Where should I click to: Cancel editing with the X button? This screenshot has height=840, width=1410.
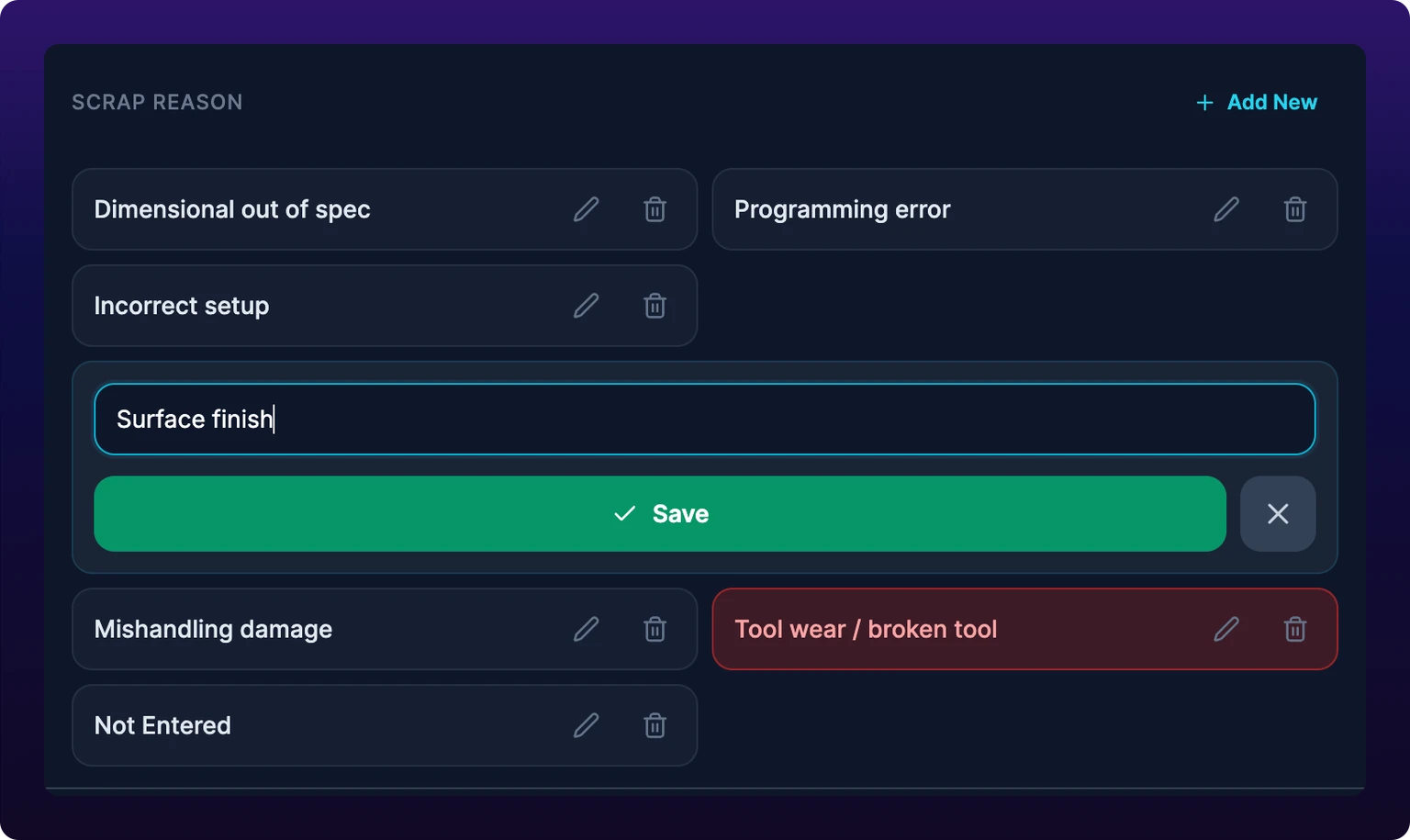click(x=1278, y=513)
